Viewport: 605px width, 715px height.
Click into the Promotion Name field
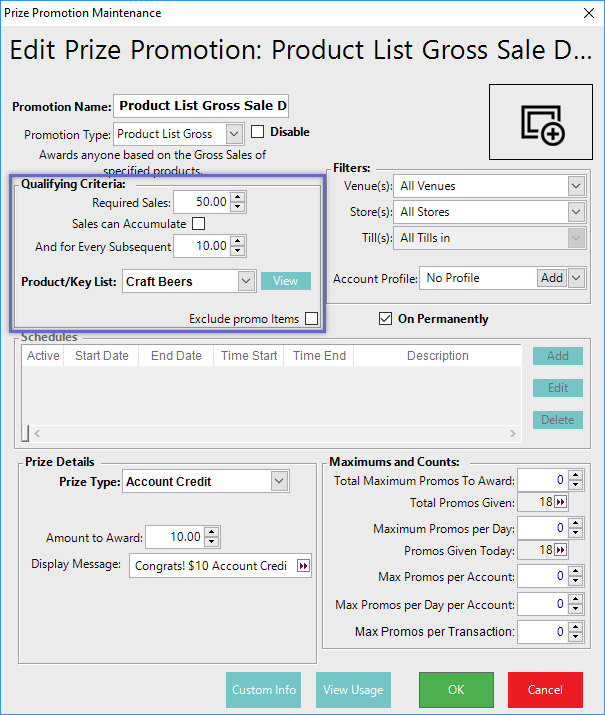(x=202, y=106)
